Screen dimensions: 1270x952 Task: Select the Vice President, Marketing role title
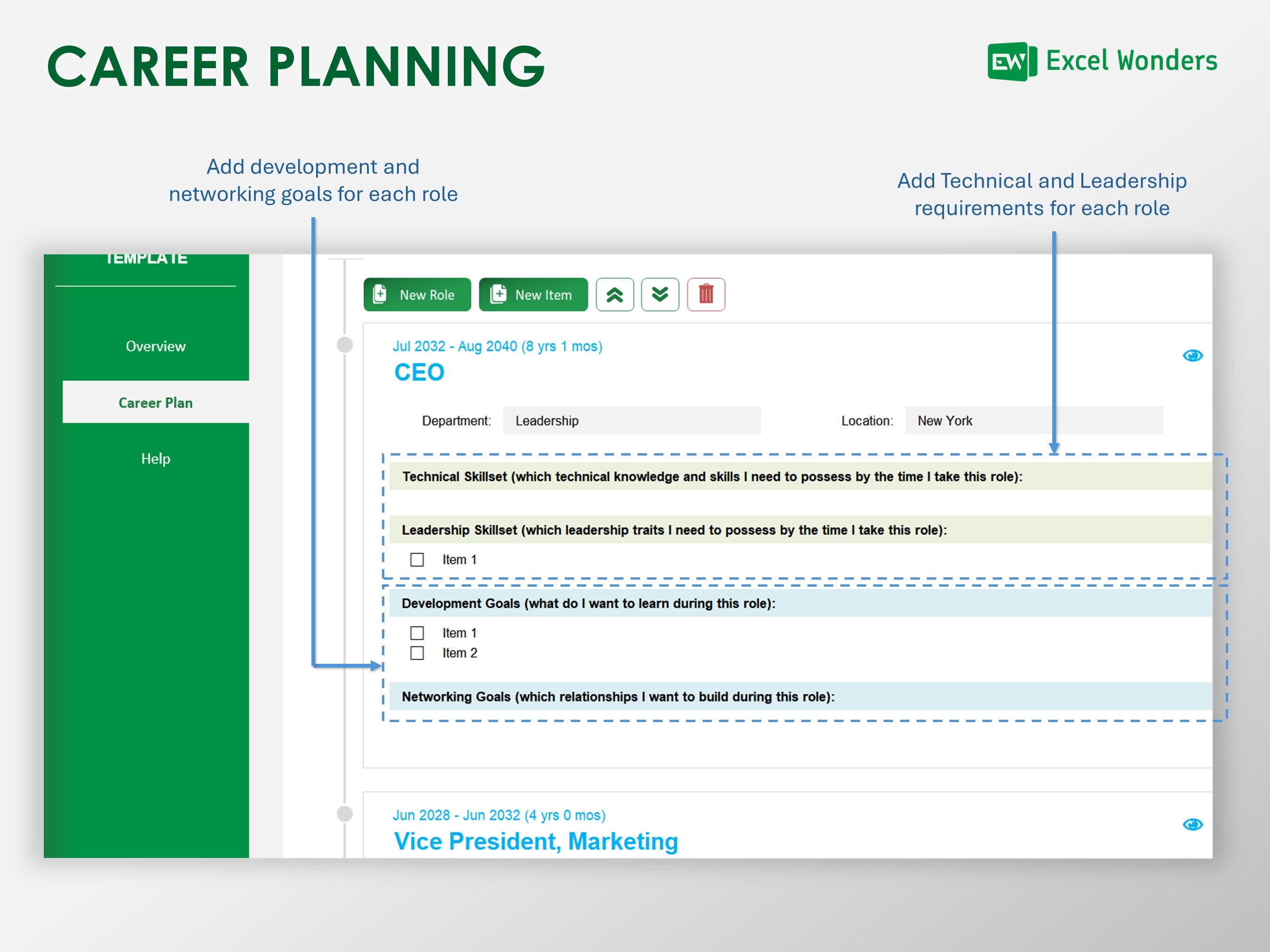tap(536, 841)
